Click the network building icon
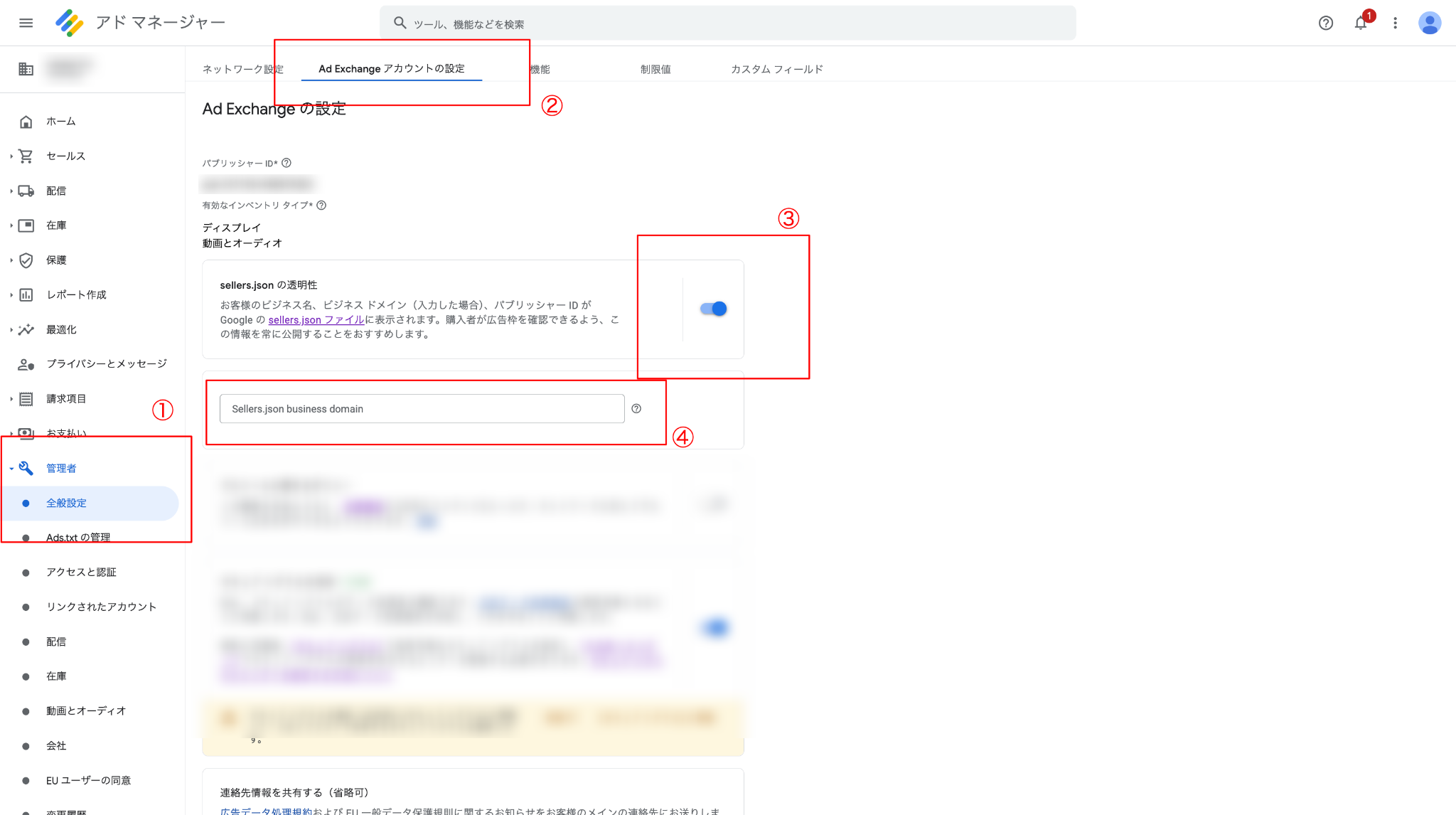Image resolution: width=1456 pixels, height=815 pixels. tap(26, 69)
